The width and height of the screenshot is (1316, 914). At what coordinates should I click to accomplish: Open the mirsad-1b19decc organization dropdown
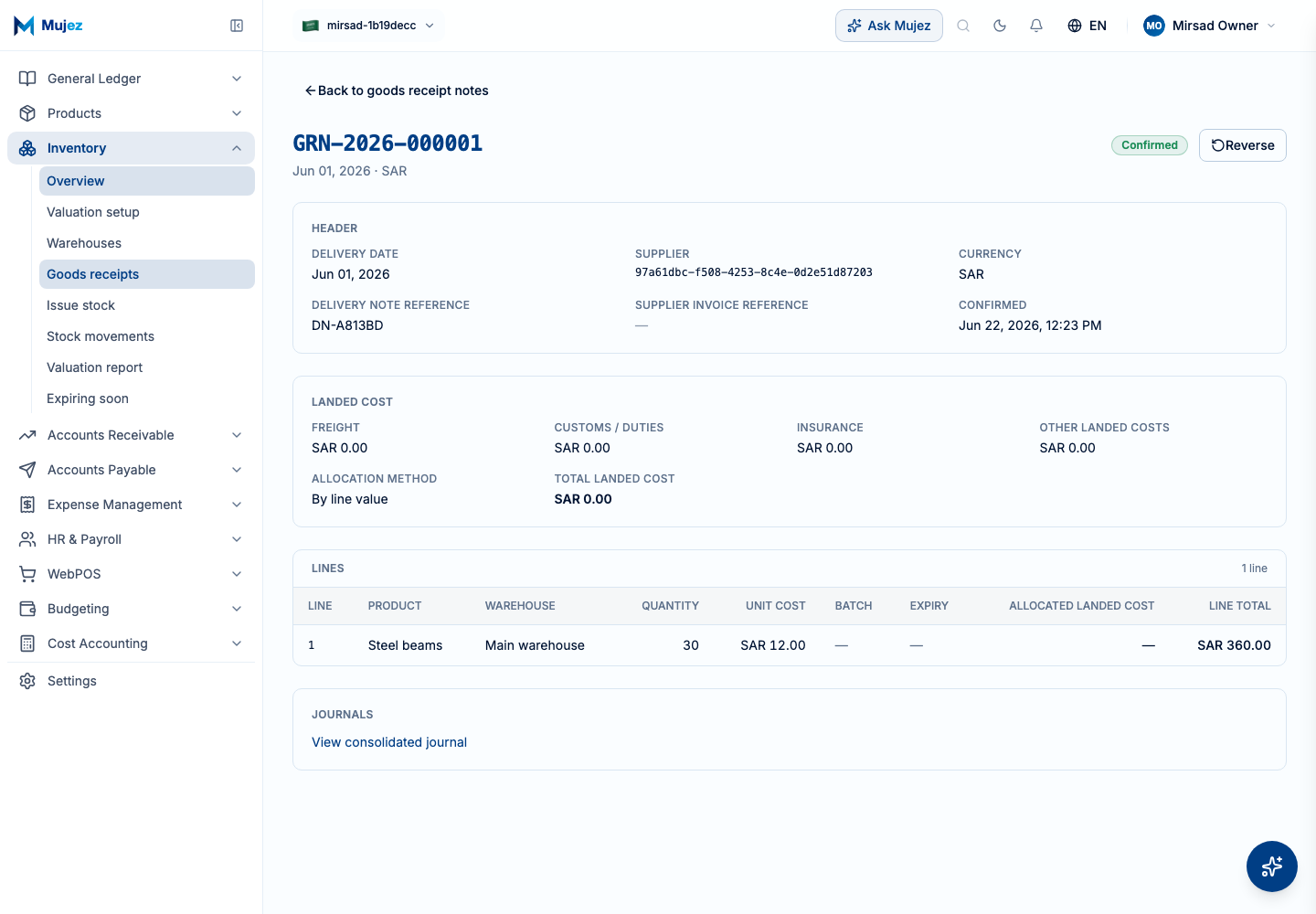pos(369,26)
